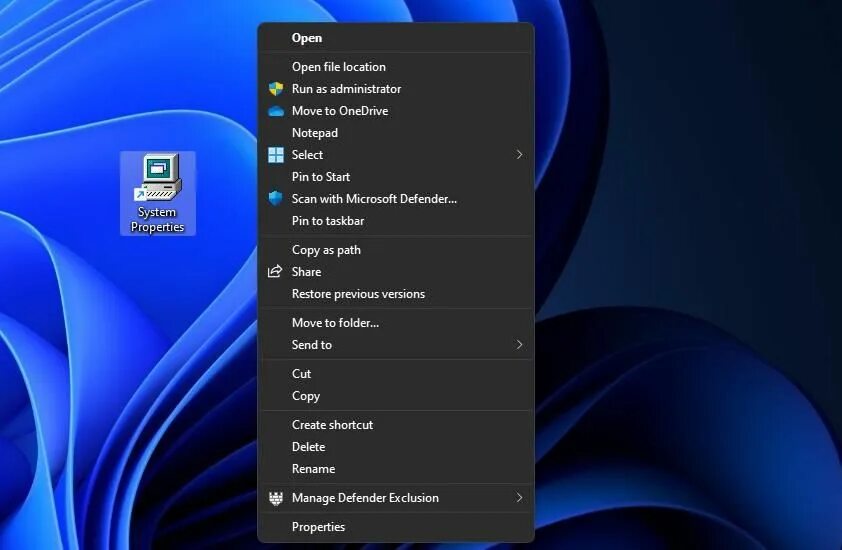842x550 pixels.
Task: Click the castle icon beside Manage Defender Exclusion
Action: tap(275, 498)
